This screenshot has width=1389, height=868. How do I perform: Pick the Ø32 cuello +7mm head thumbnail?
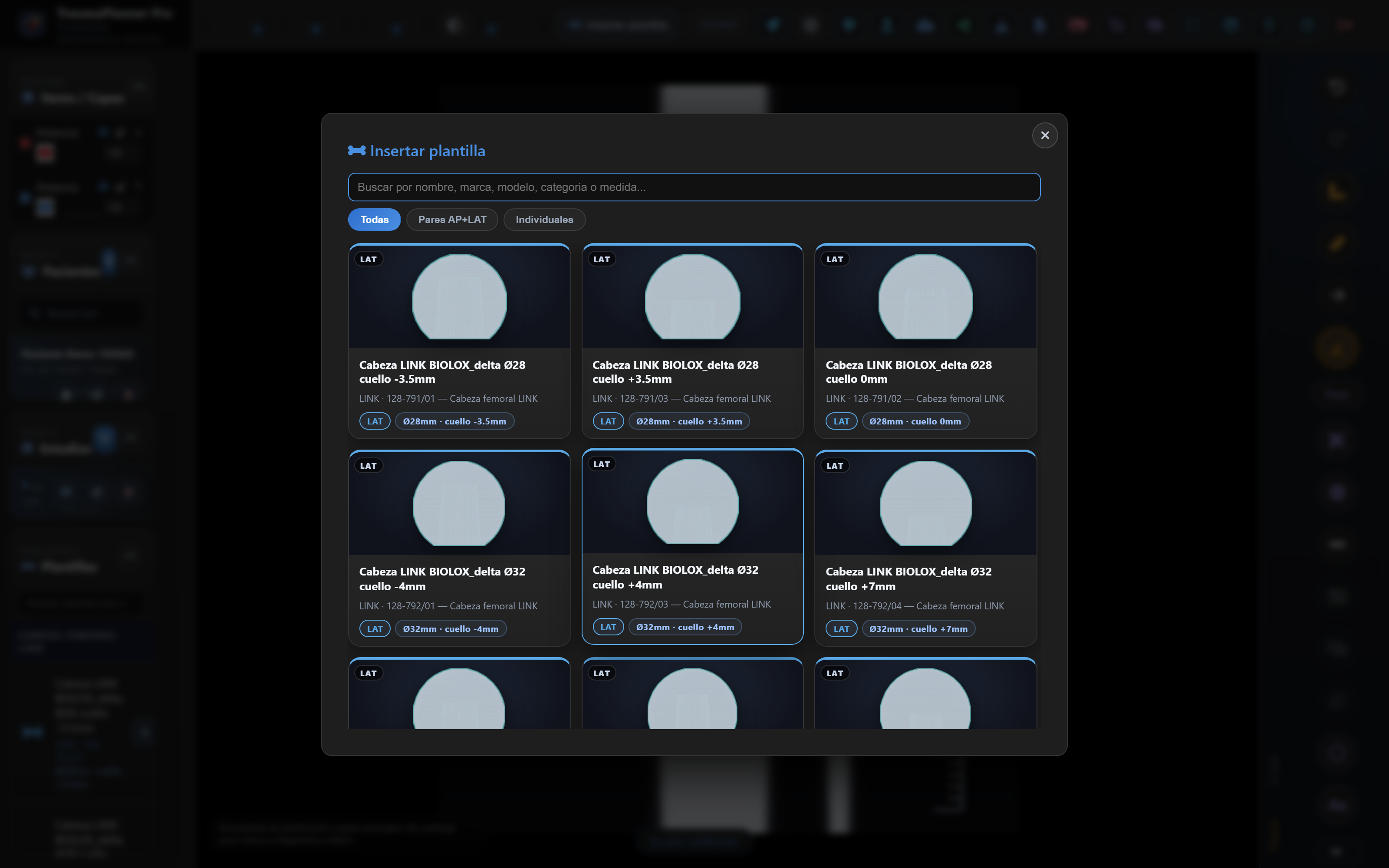[925, 503]
